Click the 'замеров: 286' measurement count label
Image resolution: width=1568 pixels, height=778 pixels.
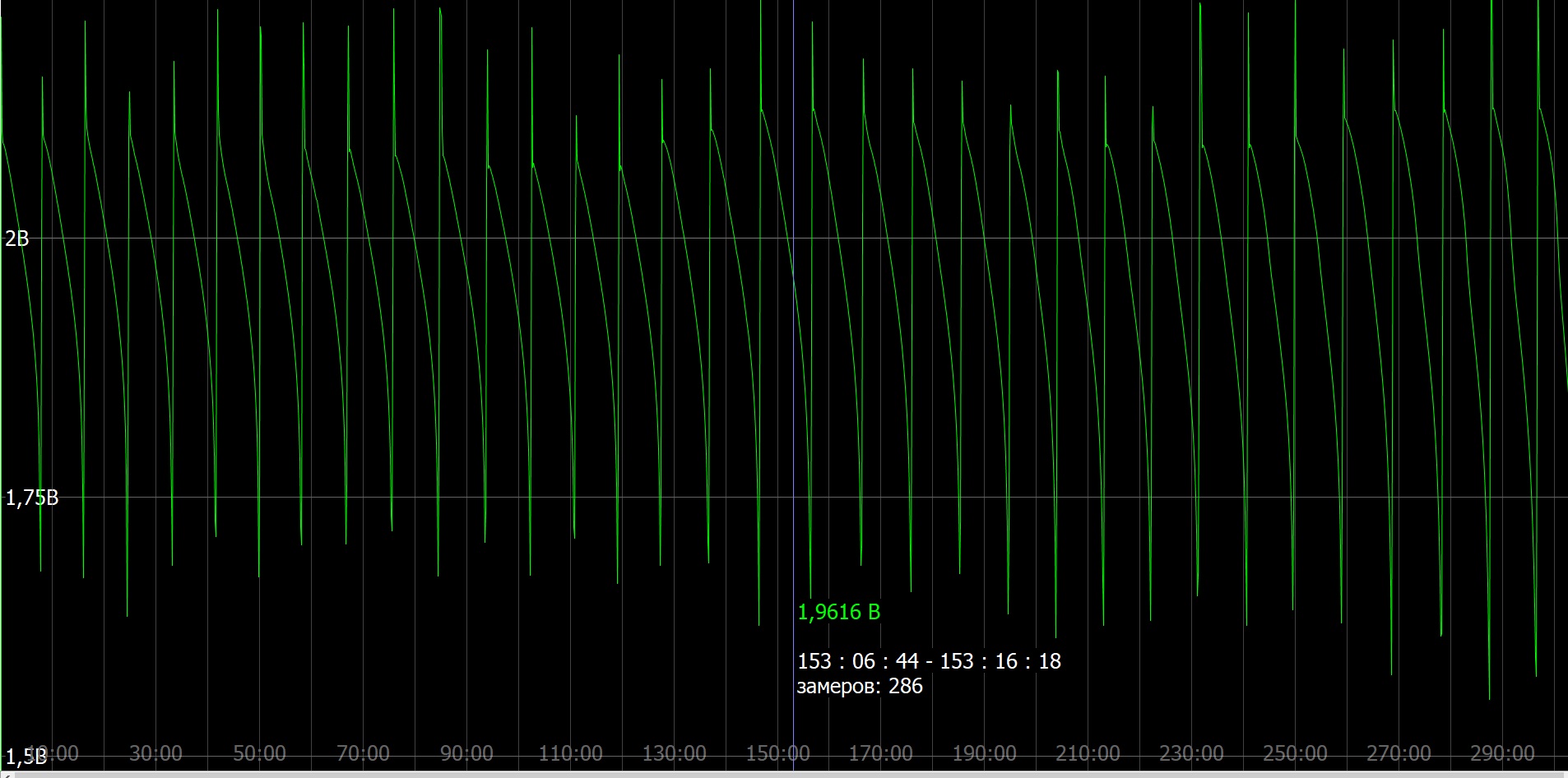click(859, 686)
